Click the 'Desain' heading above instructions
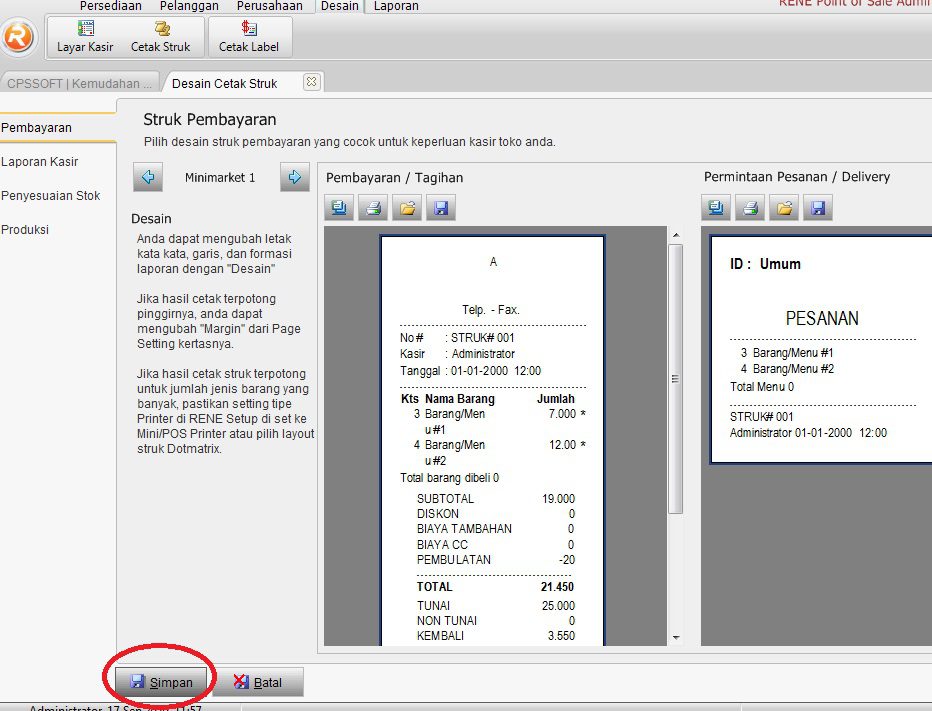 [x=151, y=219]
